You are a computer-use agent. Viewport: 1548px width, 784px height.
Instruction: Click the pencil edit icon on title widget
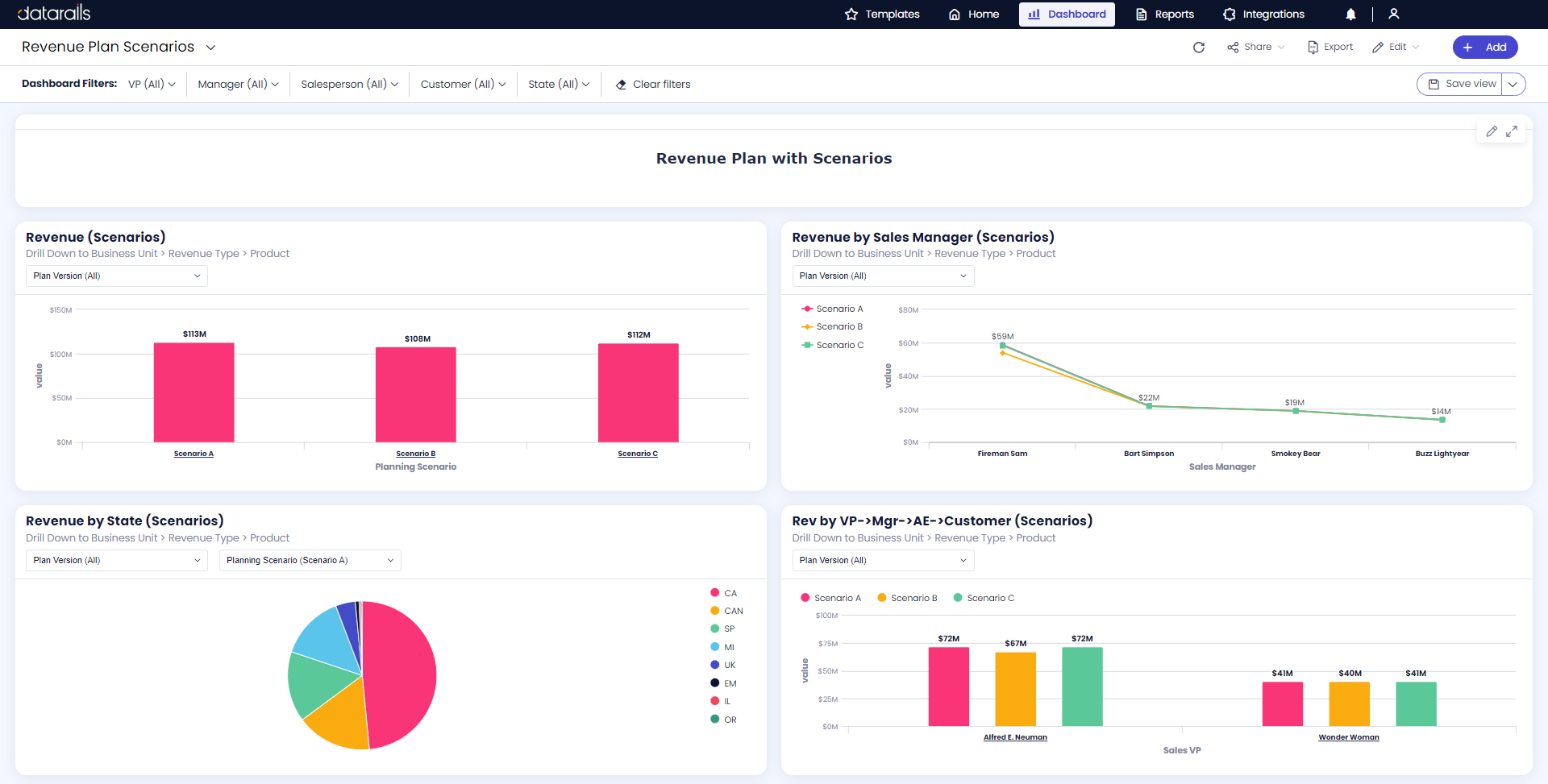point(1492,131)
